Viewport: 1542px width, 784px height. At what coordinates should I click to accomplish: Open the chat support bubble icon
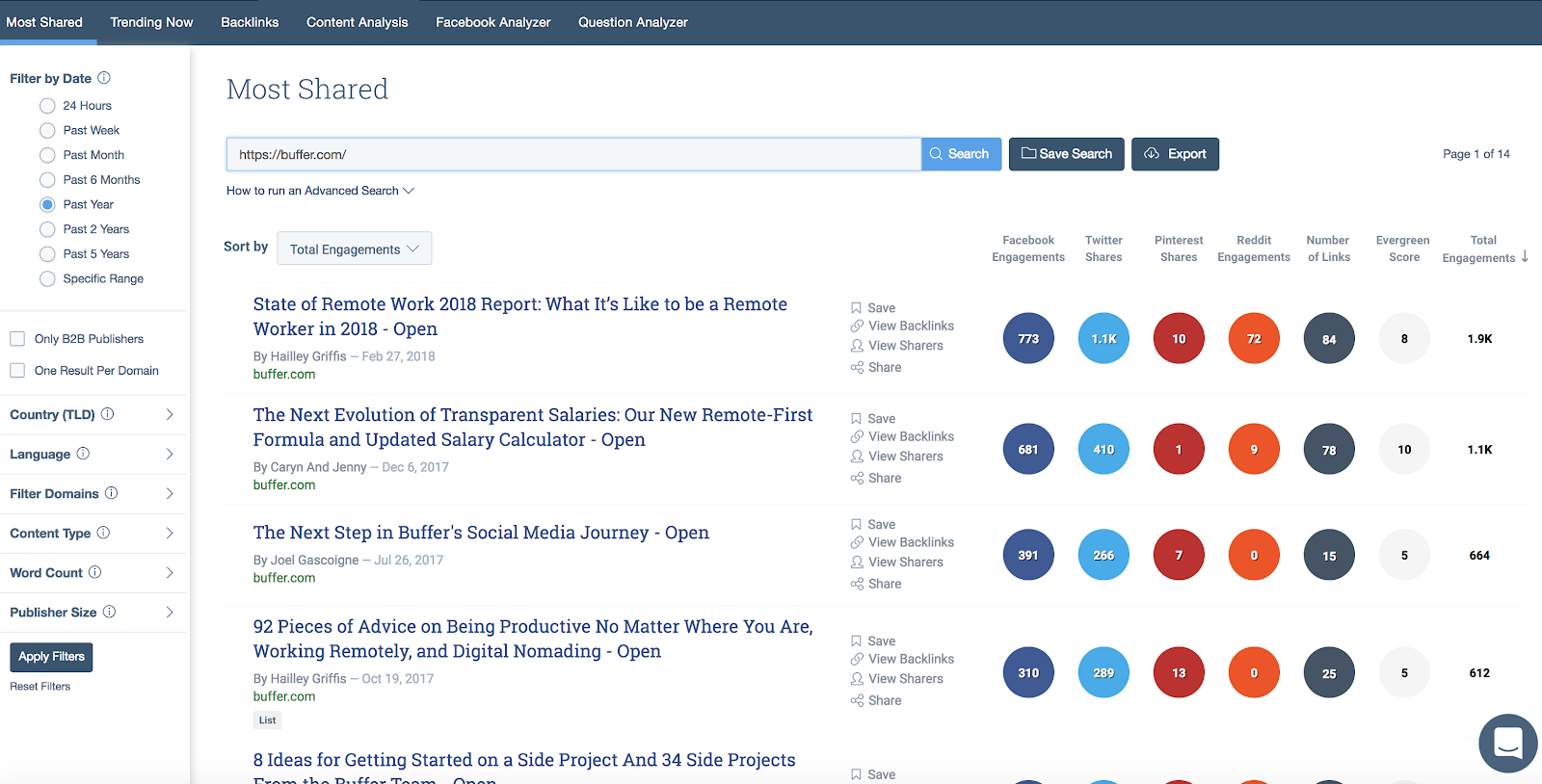click(1508, 743)
